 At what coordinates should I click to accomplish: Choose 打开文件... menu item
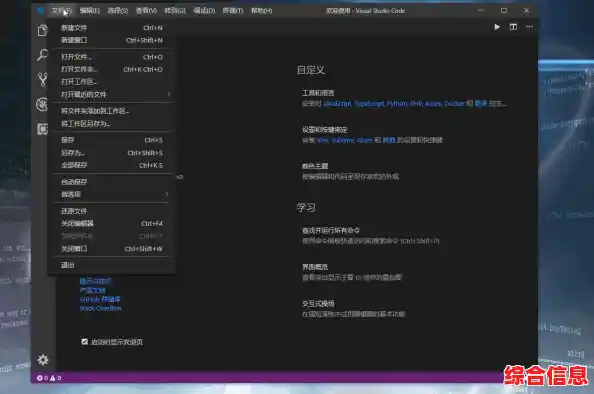[x=111, y=57]
